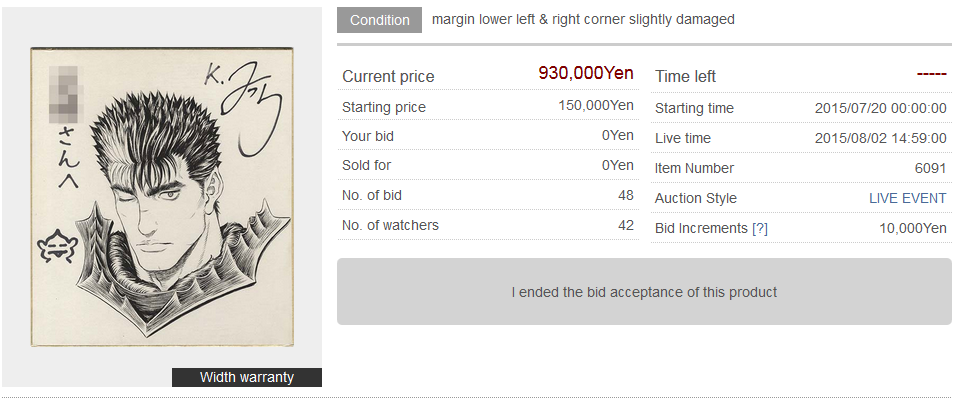973x398 pixels.
Task: Click the Width warranty label
Action: (246, 377)
